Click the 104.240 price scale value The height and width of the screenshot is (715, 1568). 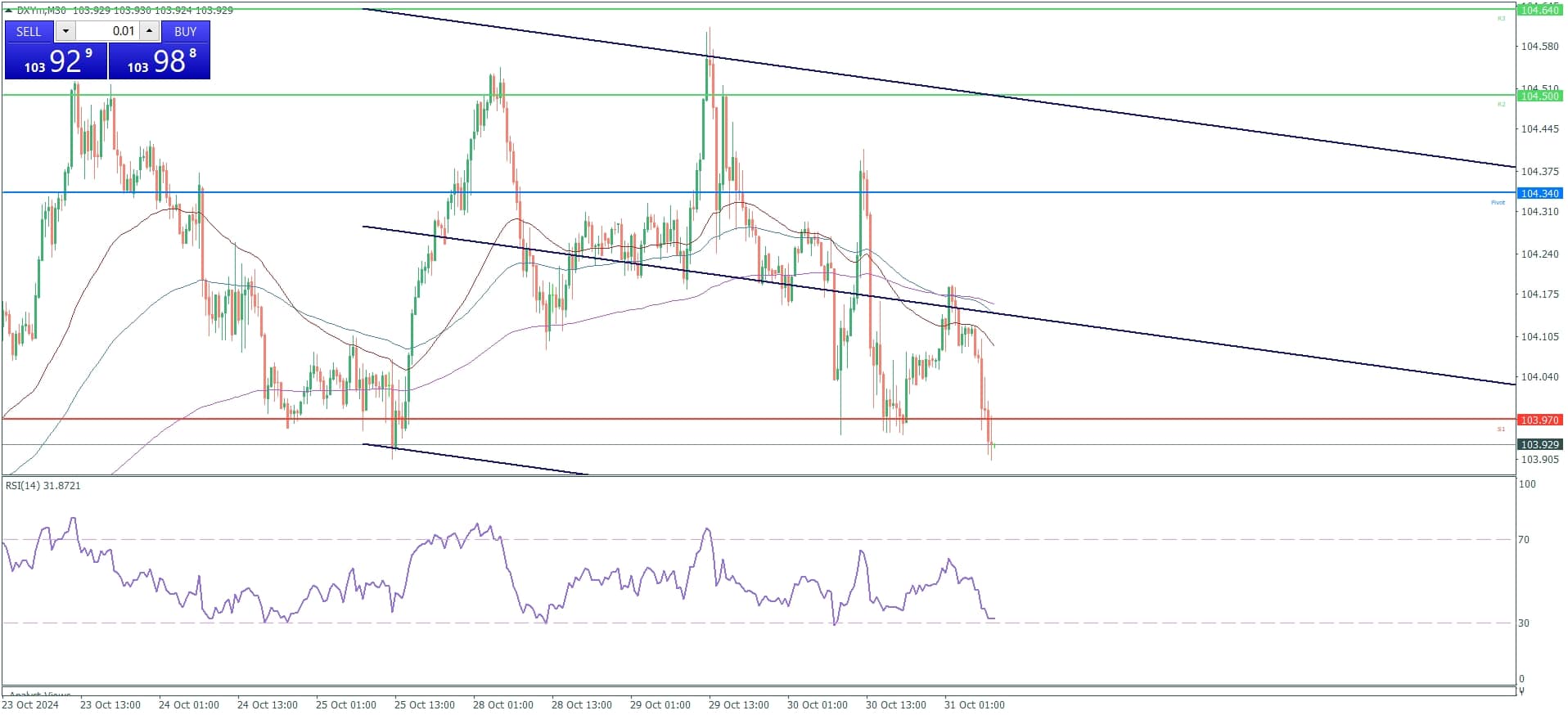(1539, 254)
